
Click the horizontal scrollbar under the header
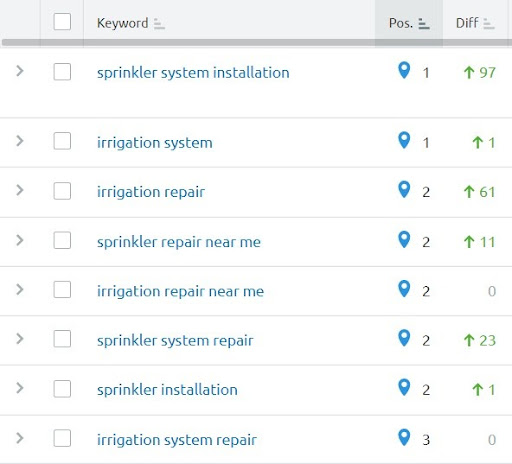[257, 43]
